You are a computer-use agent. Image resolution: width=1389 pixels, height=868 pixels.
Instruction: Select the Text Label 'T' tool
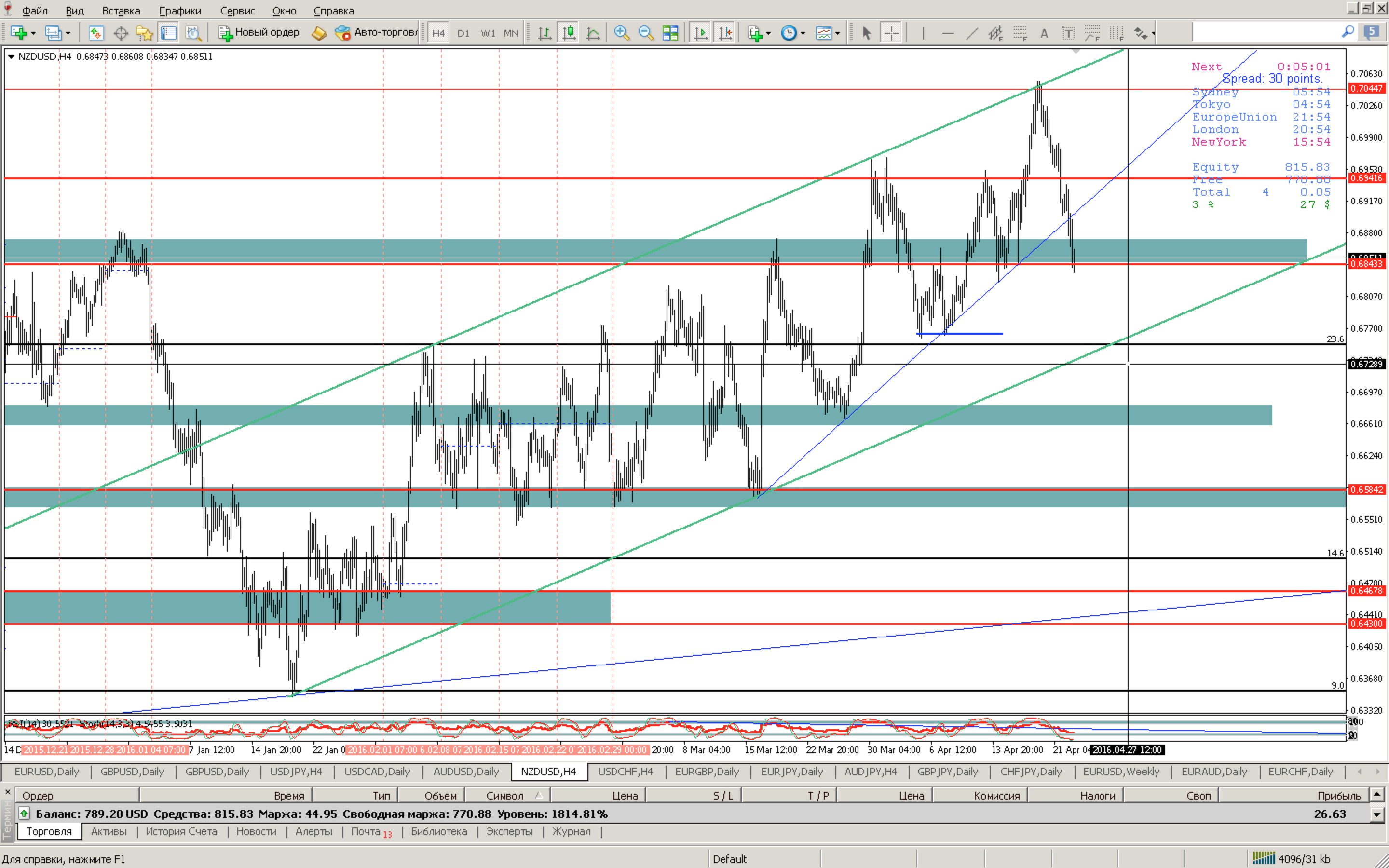1068,33
